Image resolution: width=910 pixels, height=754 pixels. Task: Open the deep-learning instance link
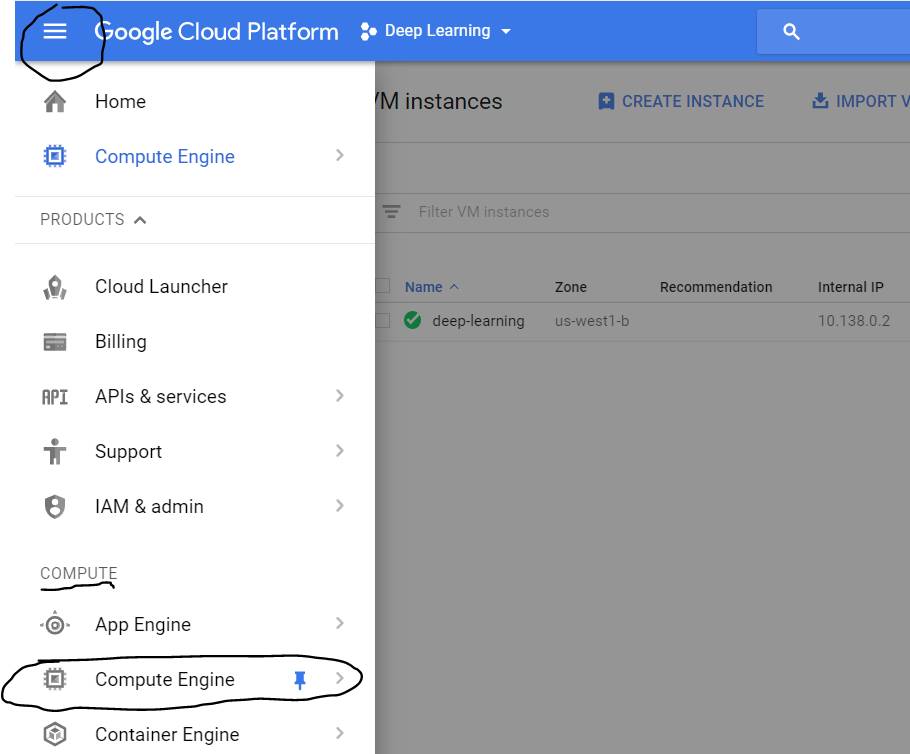point(478,321)
